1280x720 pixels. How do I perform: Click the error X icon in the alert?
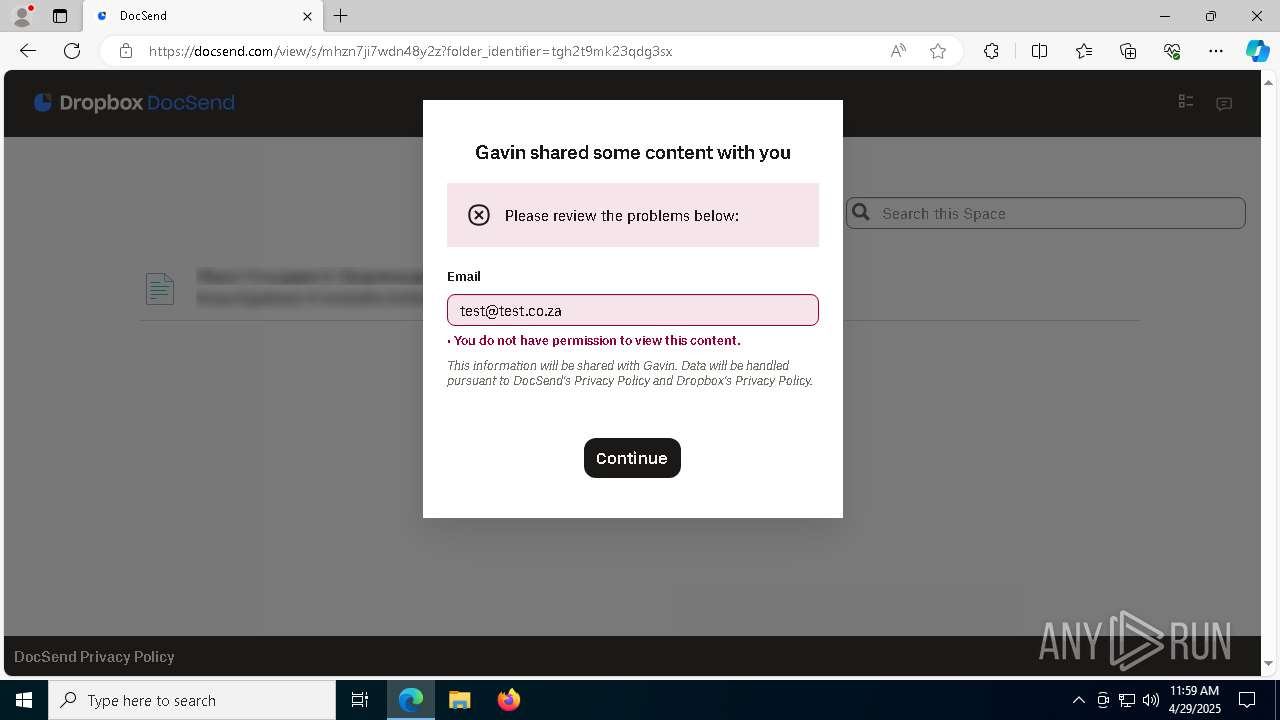pyautogui.click(x=479, y=215)
